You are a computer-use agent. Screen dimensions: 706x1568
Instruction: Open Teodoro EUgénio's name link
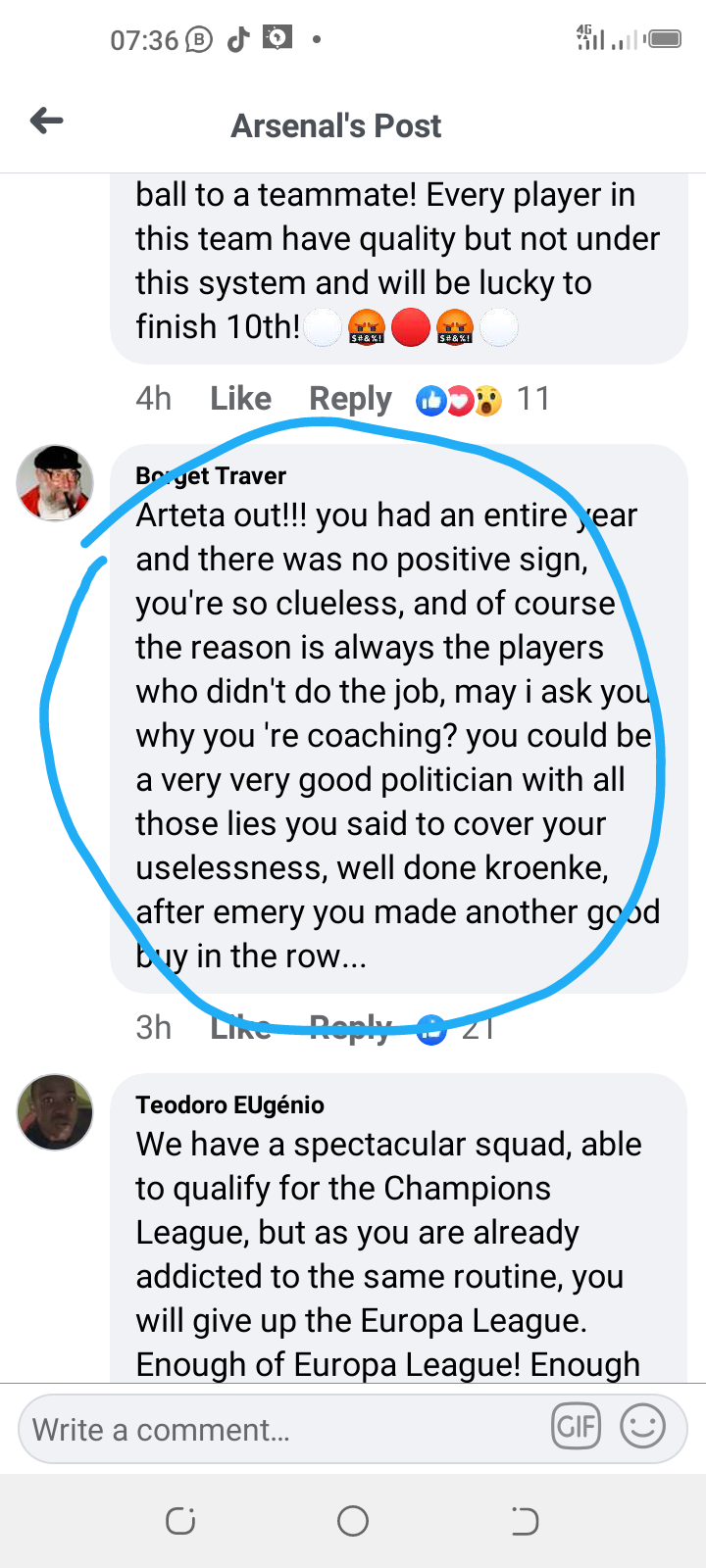pos(229,1104)
